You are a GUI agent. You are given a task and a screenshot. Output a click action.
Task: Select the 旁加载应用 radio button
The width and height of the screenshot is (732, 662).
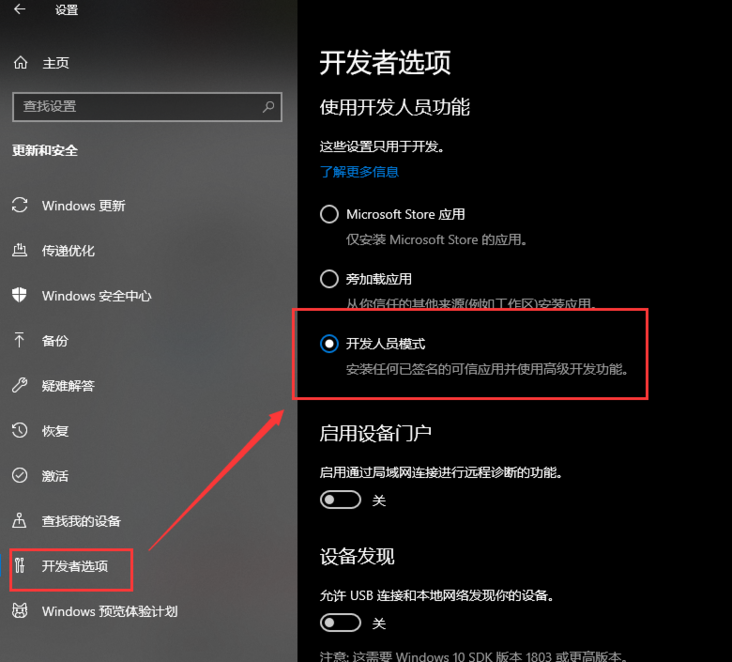(x=329, y=279)
